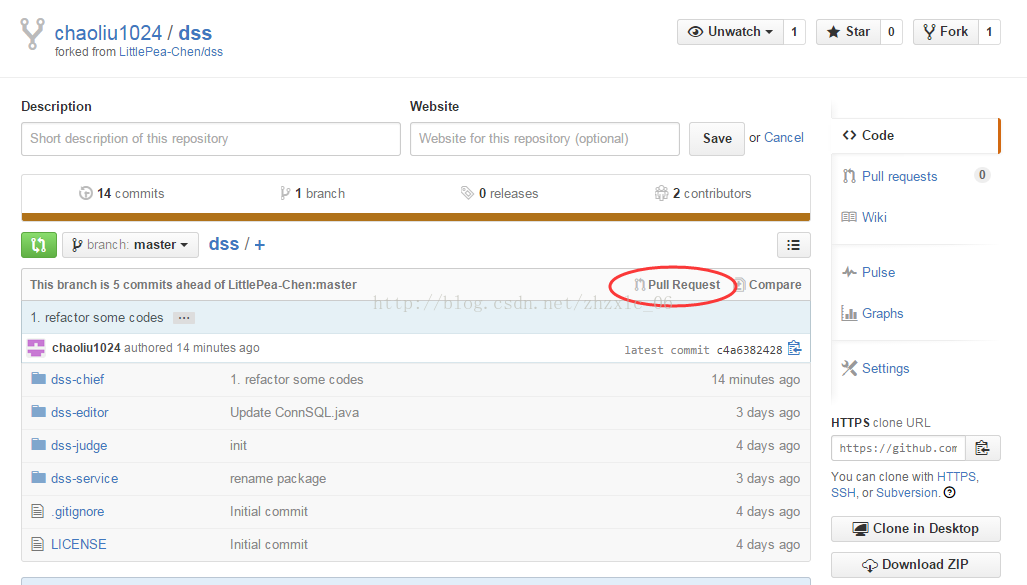
Task: Click the chaoliu1024 avatar on commit row
Action: pos(36,347)
